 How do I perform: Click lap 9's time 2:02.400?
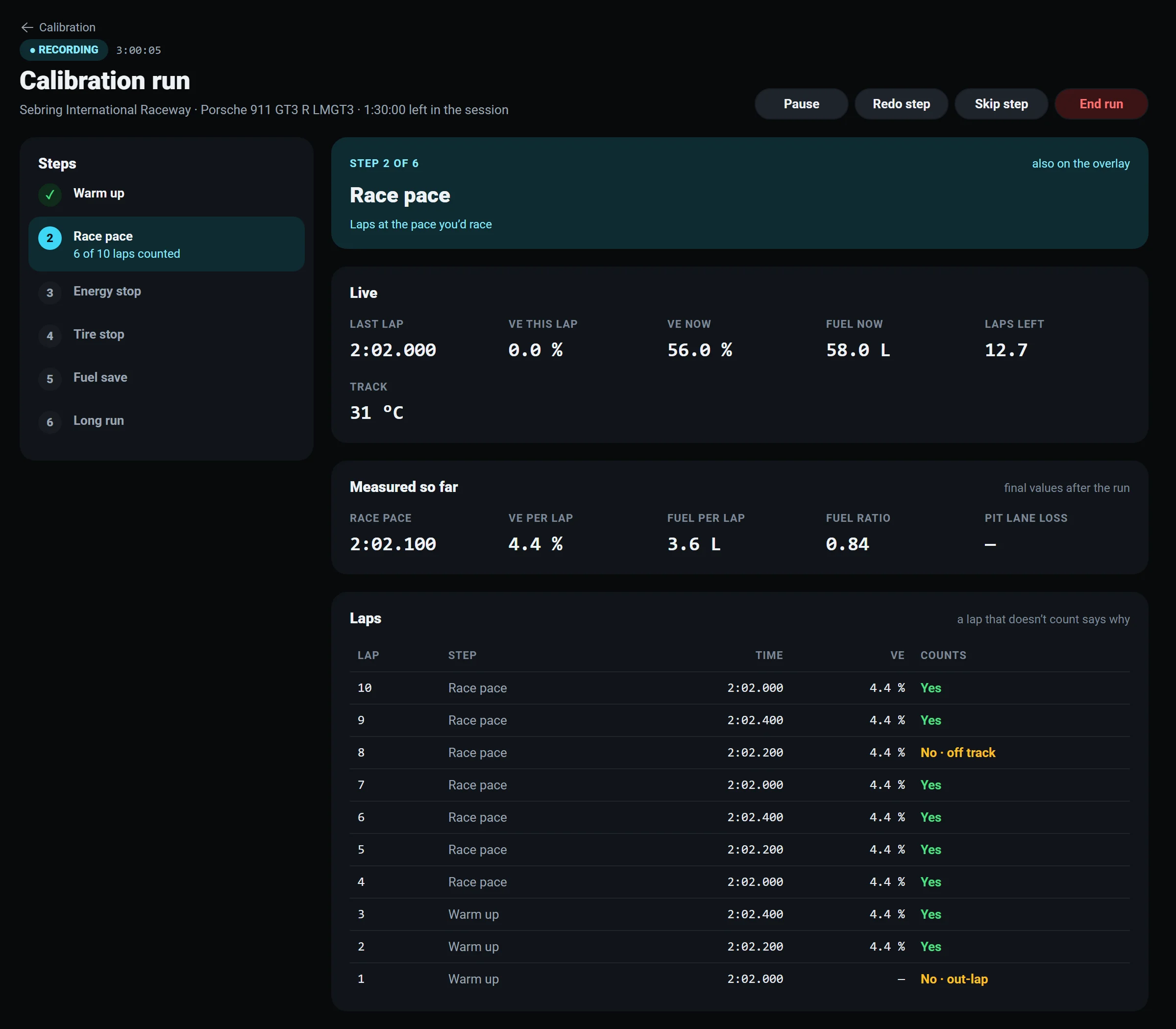[x=755, y=720]
